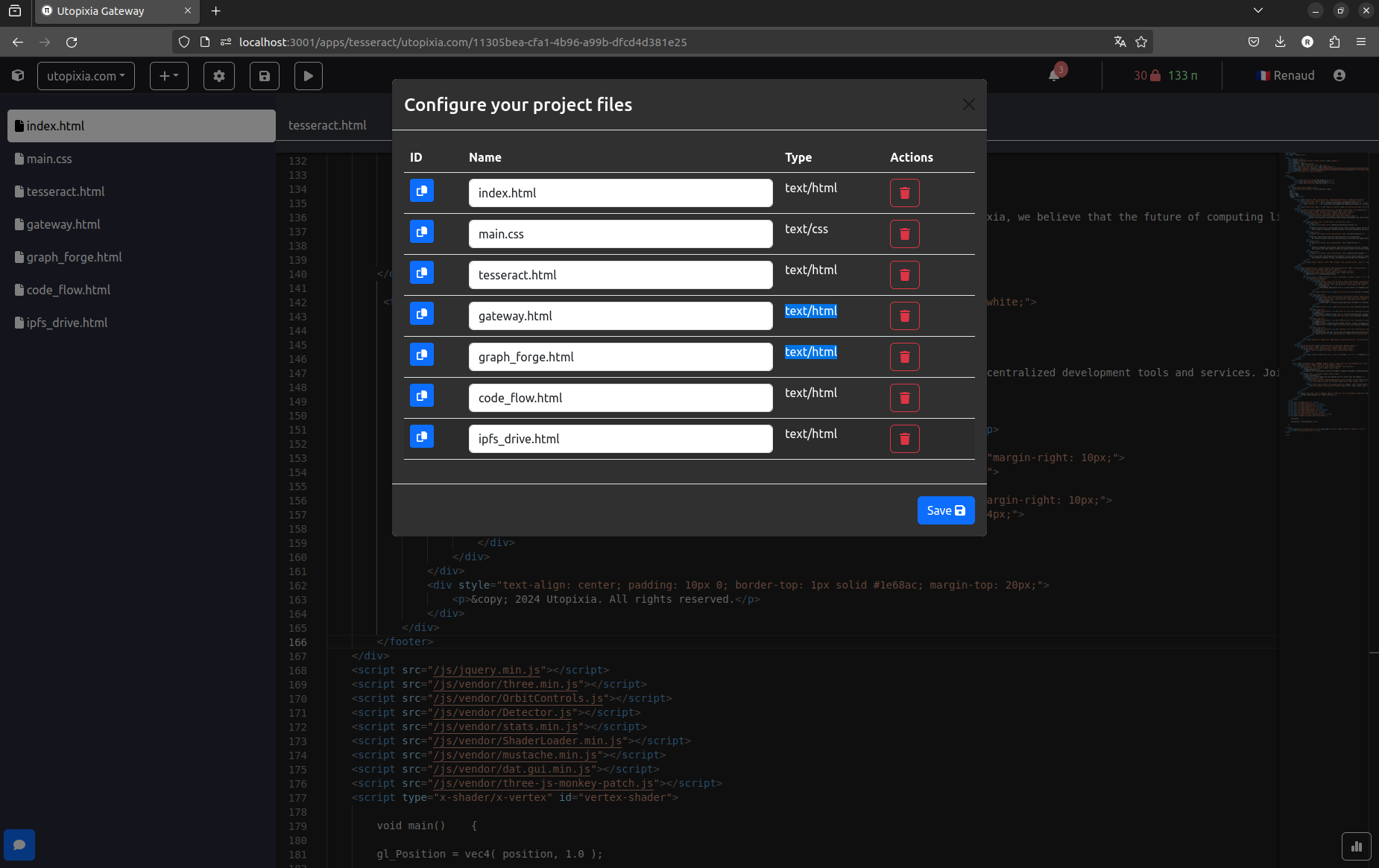Select the Utopixia Gateway browser tab

point(117,11)
